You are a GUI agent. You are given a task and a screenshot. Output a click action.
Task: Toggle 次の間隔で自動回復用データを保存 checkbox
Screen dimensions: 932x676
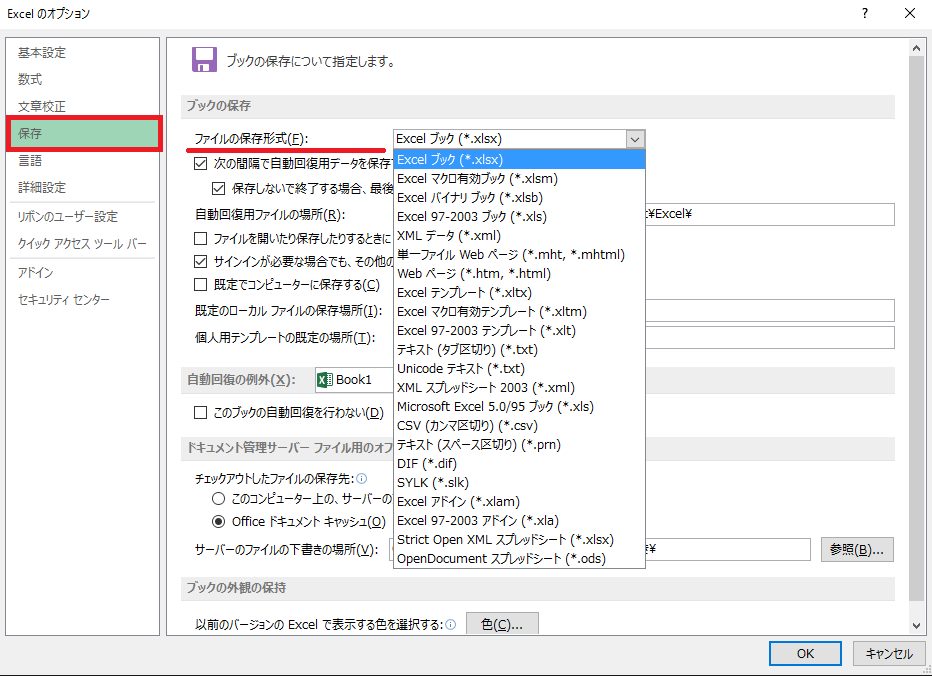coord(201,162)
